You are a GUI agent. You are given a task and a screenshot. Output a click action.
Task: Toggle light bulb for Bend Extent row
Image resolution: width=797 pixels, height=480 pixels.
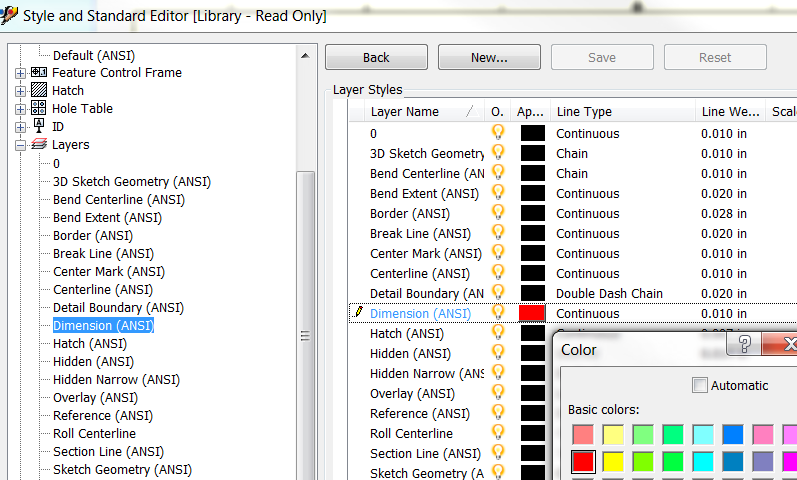[x=498, y=192]
